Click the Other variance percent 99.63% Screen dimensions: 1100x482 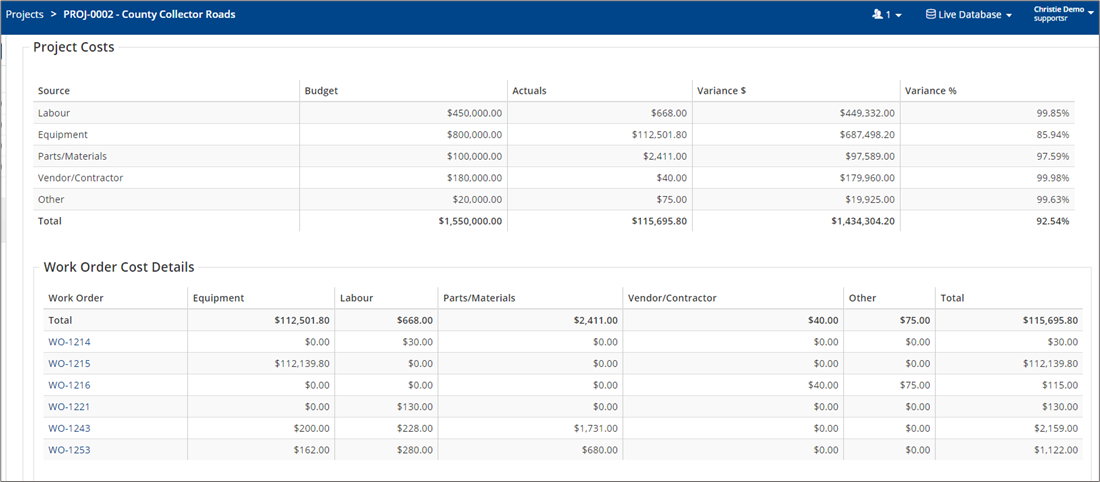coord(1054,199)
